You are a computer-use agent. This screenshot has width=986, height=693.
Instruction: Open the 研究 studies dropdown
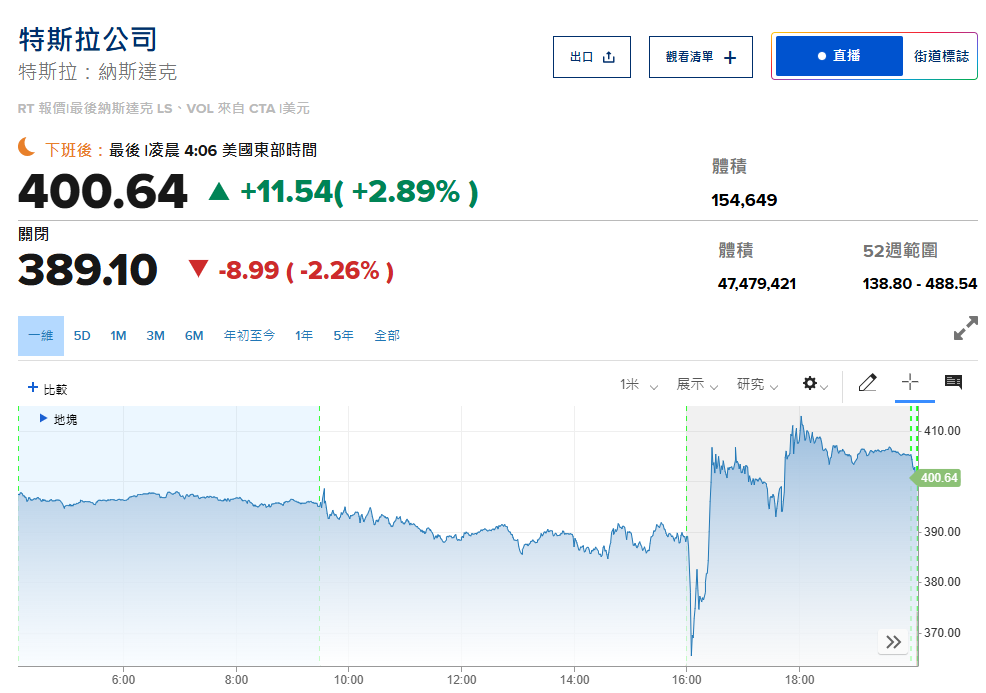coord(757,384)
